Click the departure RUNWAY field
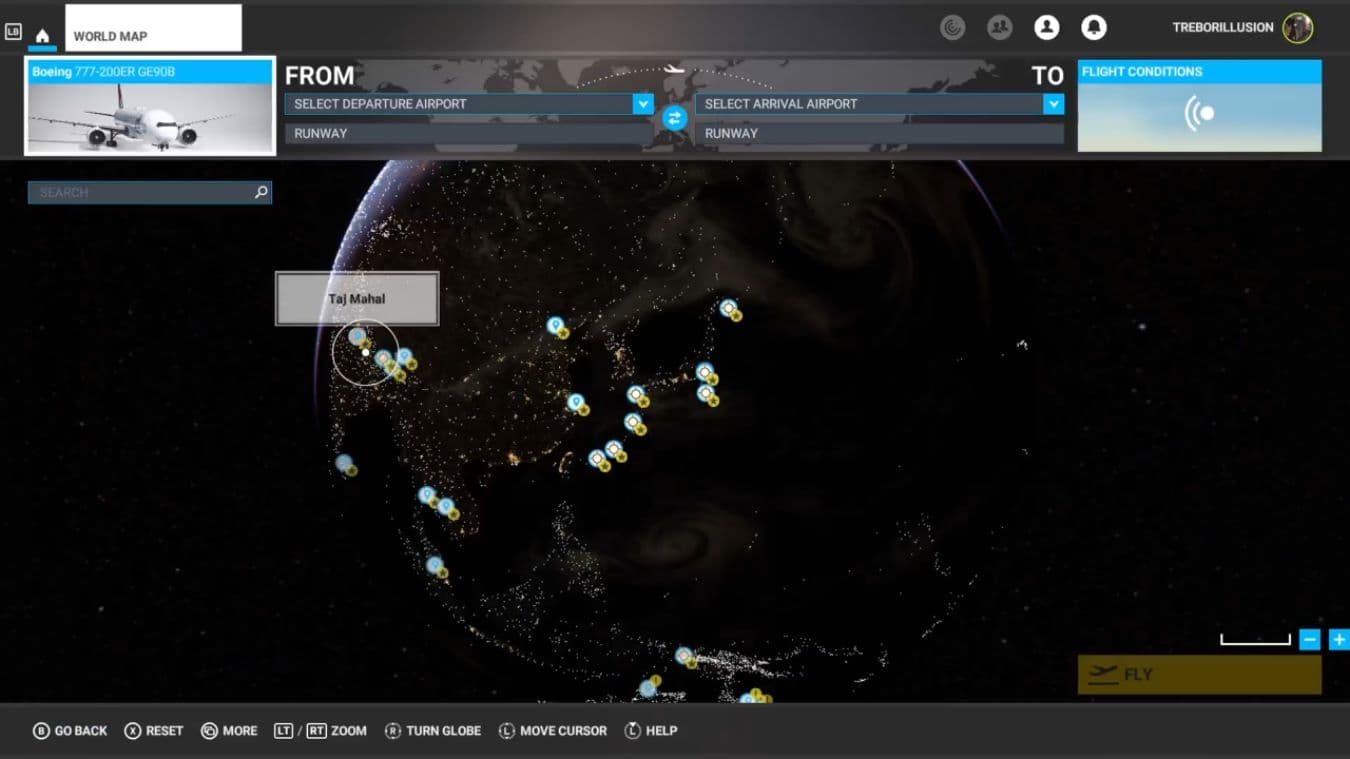1350x759 pixels. (469, 133)
